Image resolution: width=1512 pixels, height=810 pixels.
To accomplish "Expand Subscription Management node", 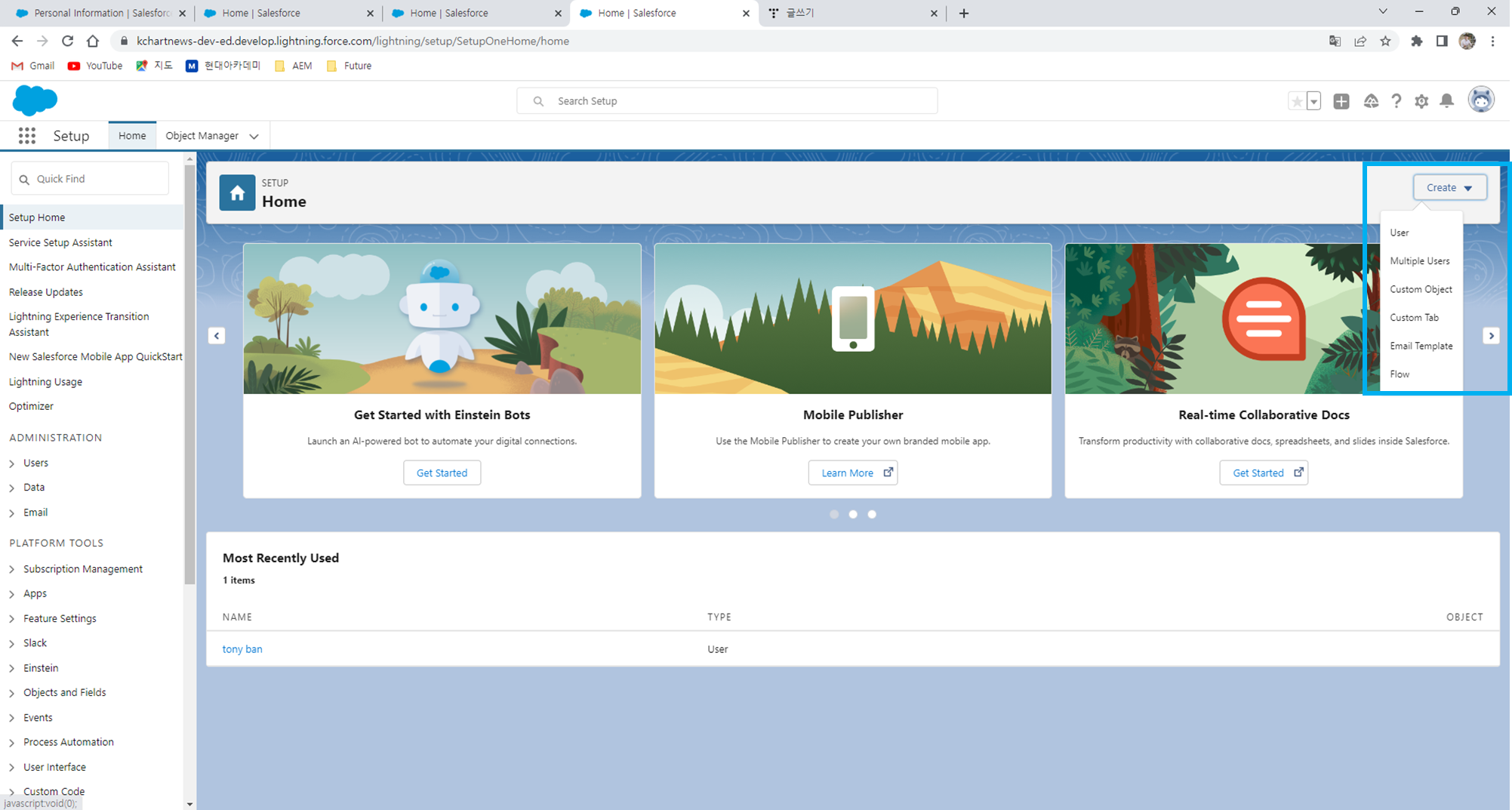I will (12, 570).
